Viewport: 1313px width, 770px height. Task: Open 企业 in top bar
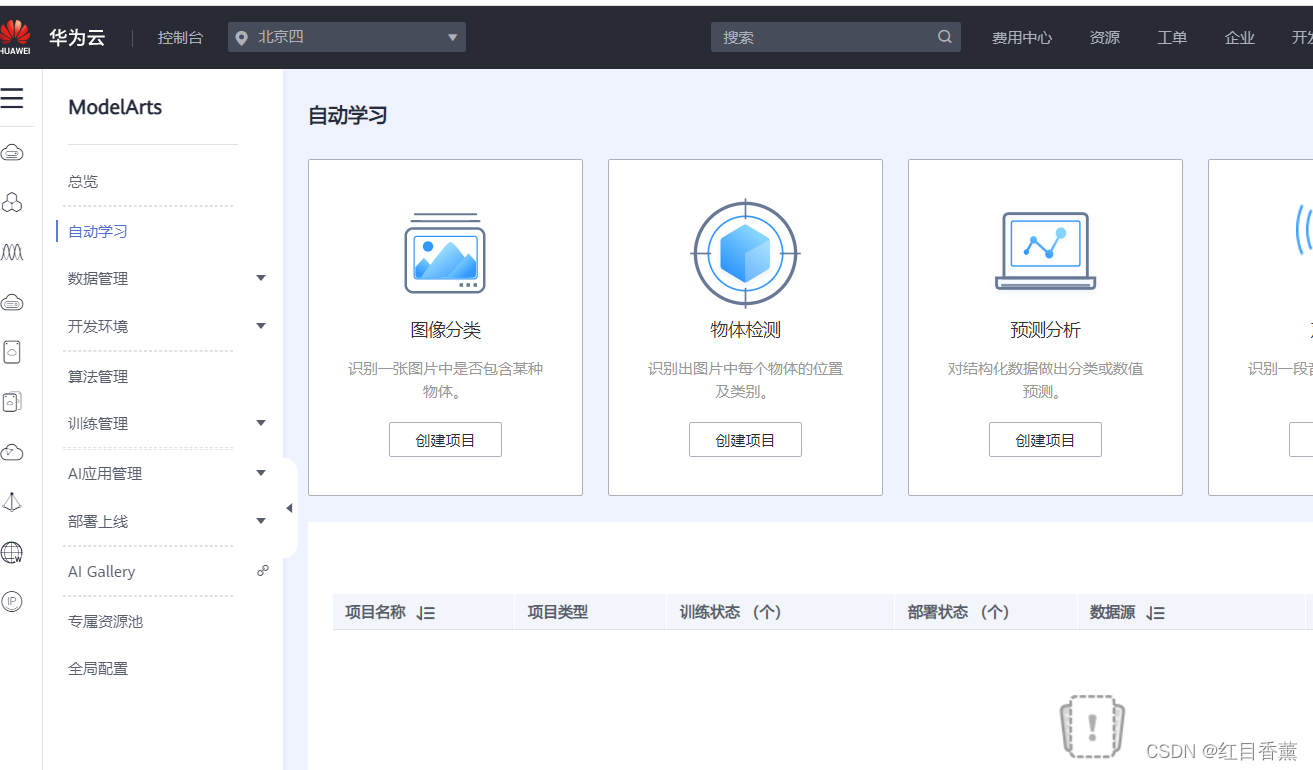pos(1240,38)
